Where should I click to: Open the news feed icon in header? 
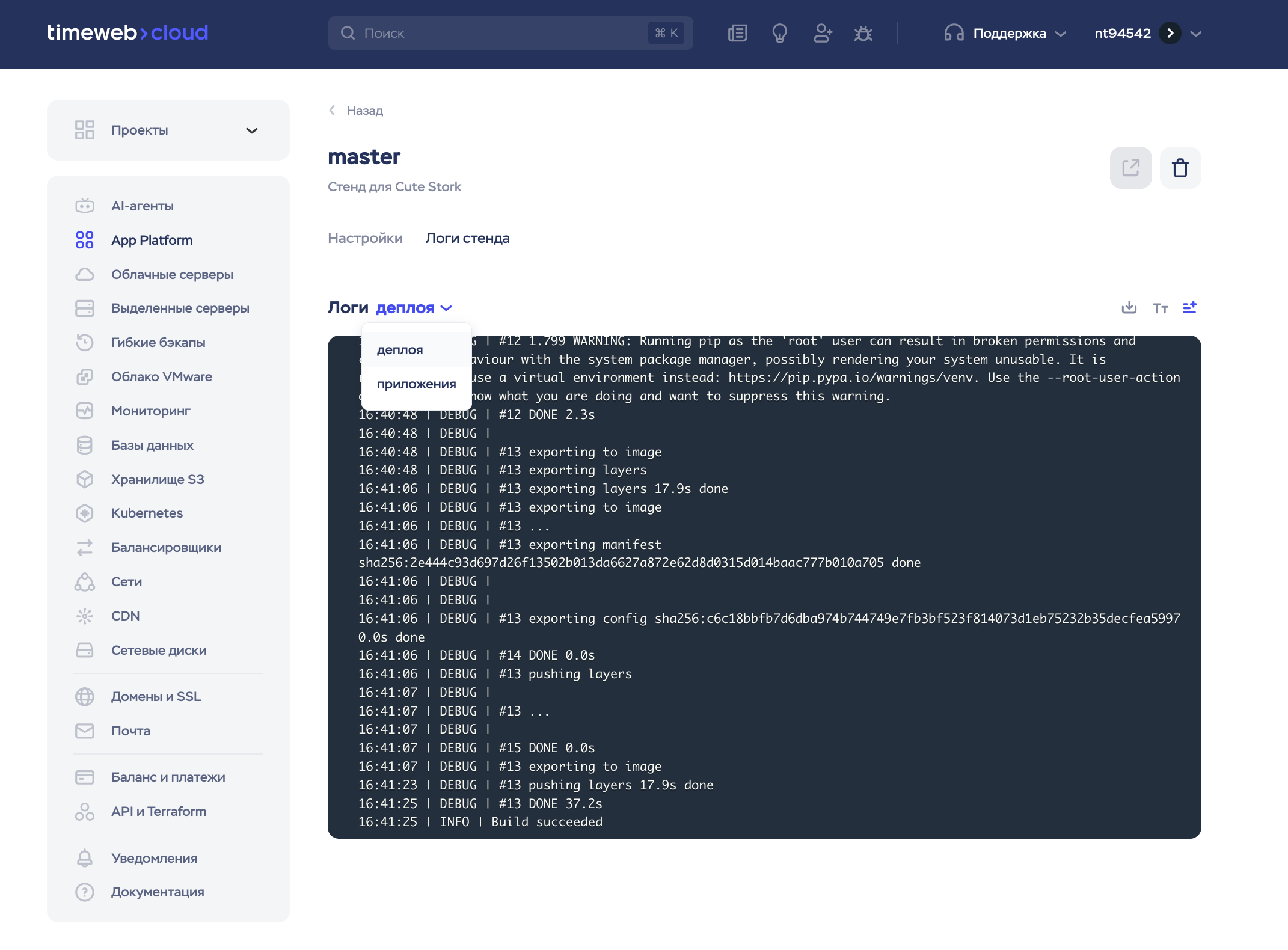[x=737, y=33]
